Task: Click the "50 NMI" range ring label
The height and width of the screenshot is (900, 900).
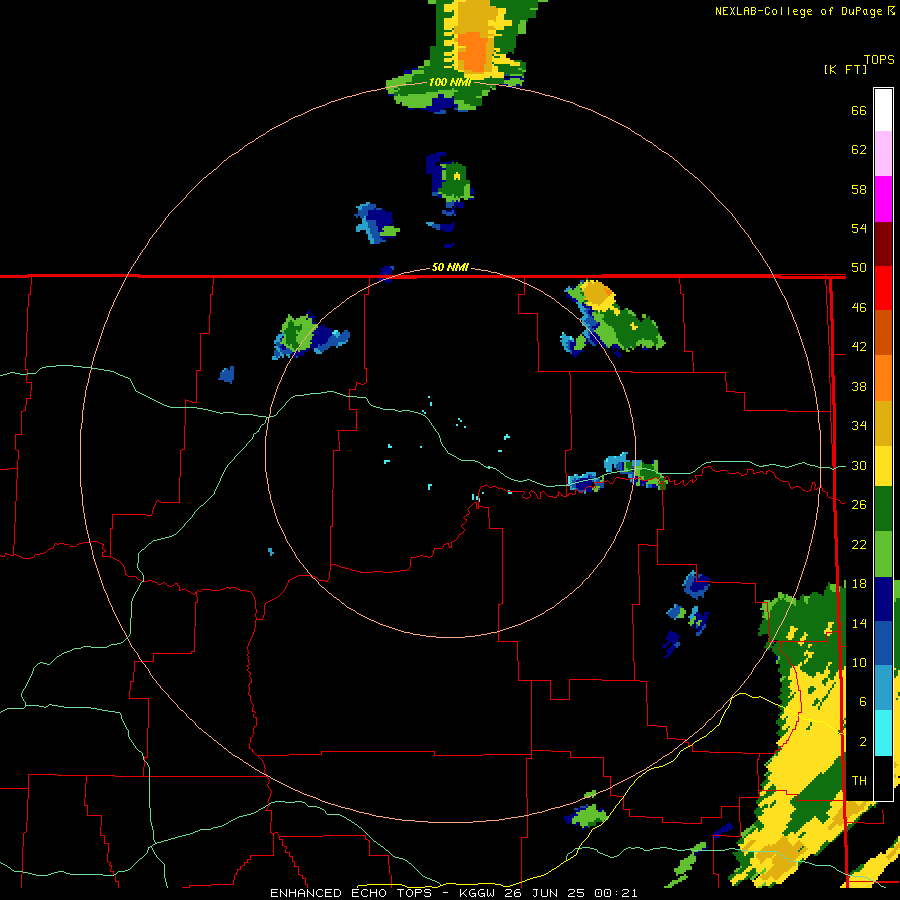Action: (x=450, y=267)
